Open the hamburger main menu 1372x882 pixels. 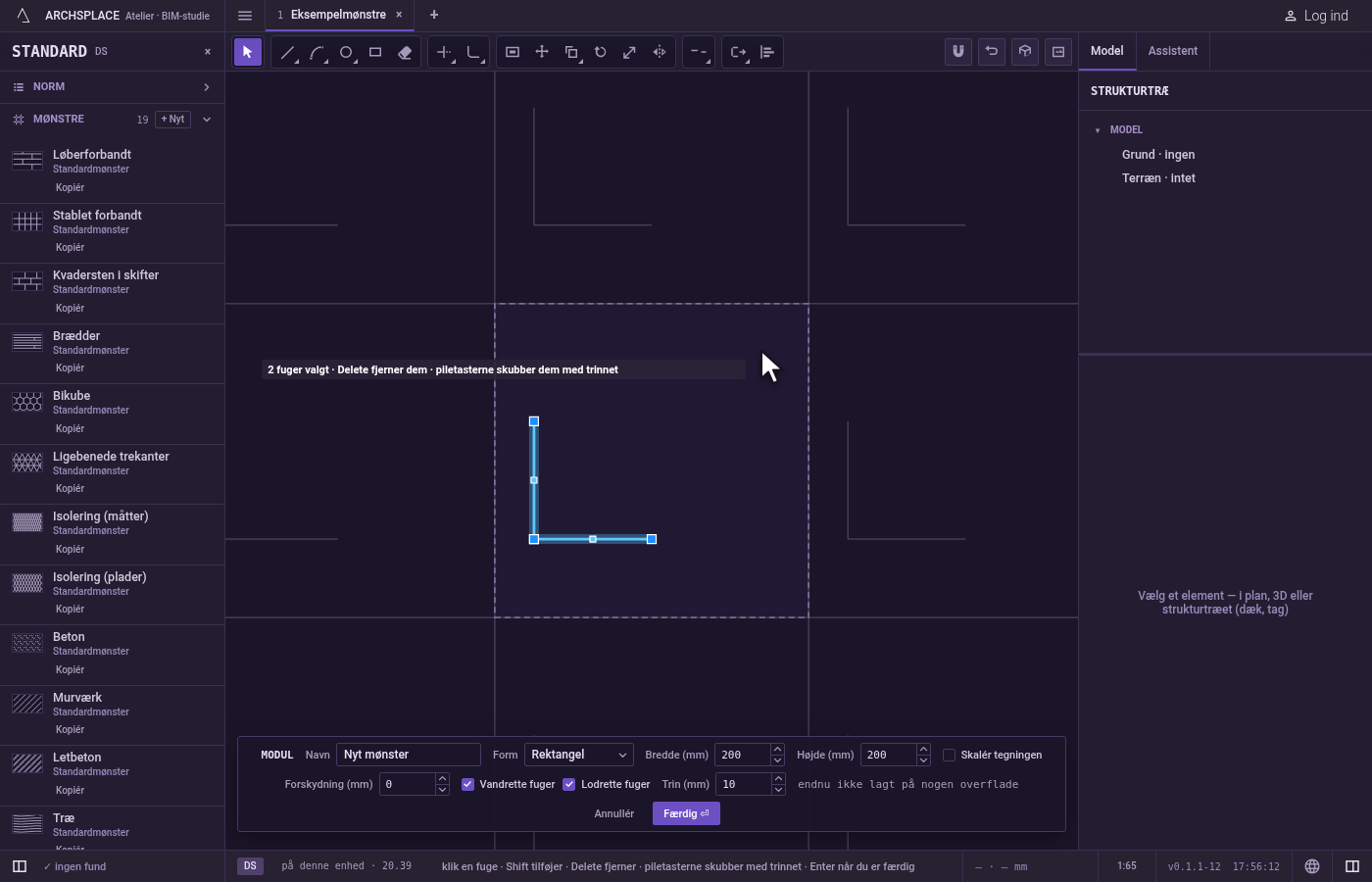coord(245,16)
